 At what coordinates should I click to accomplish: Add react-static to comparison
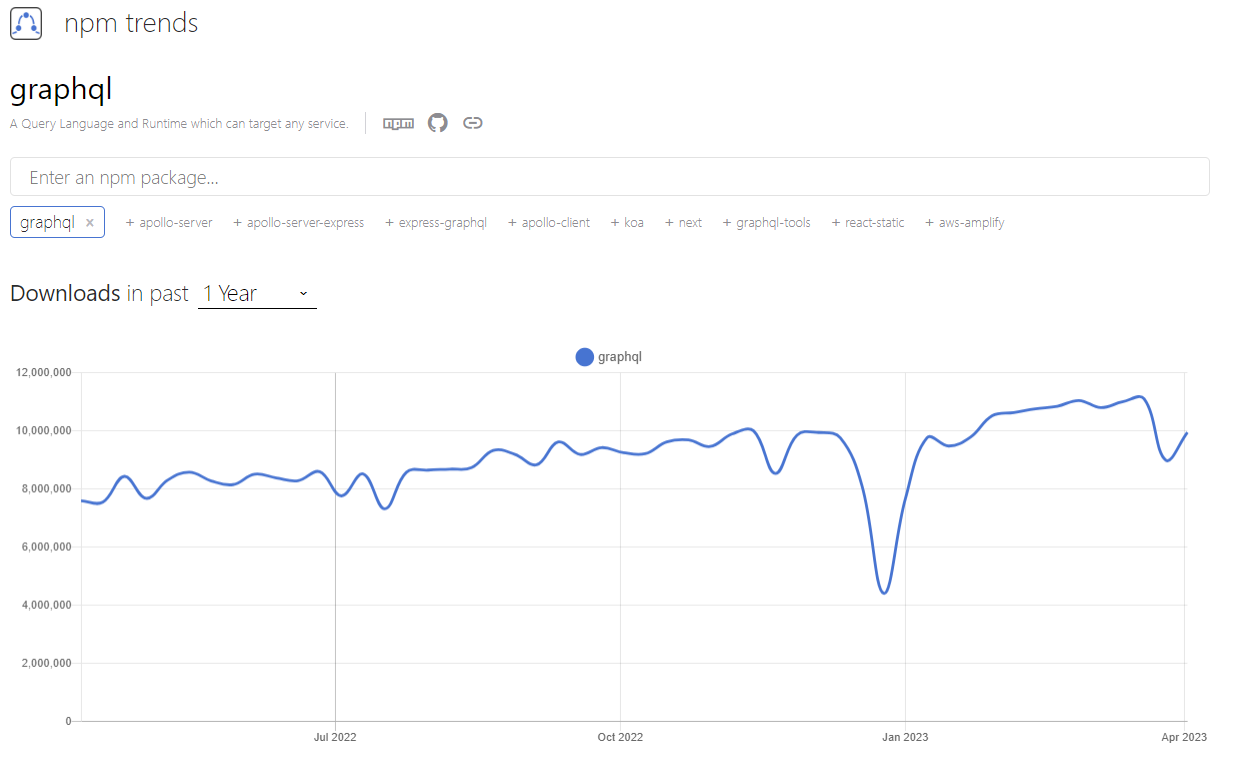click(x=868, y=223)
